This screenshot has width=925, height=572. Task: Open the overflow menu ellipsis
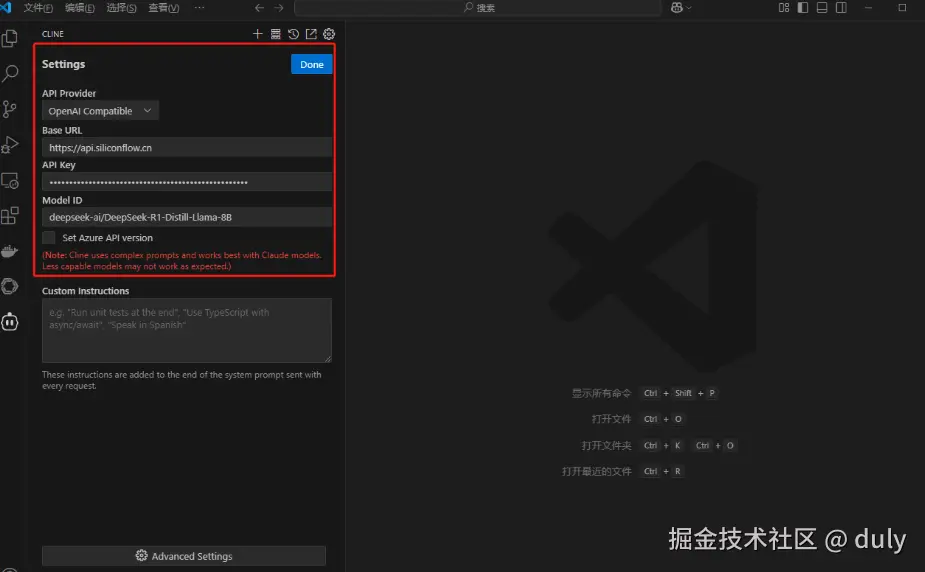coord(199,8)
